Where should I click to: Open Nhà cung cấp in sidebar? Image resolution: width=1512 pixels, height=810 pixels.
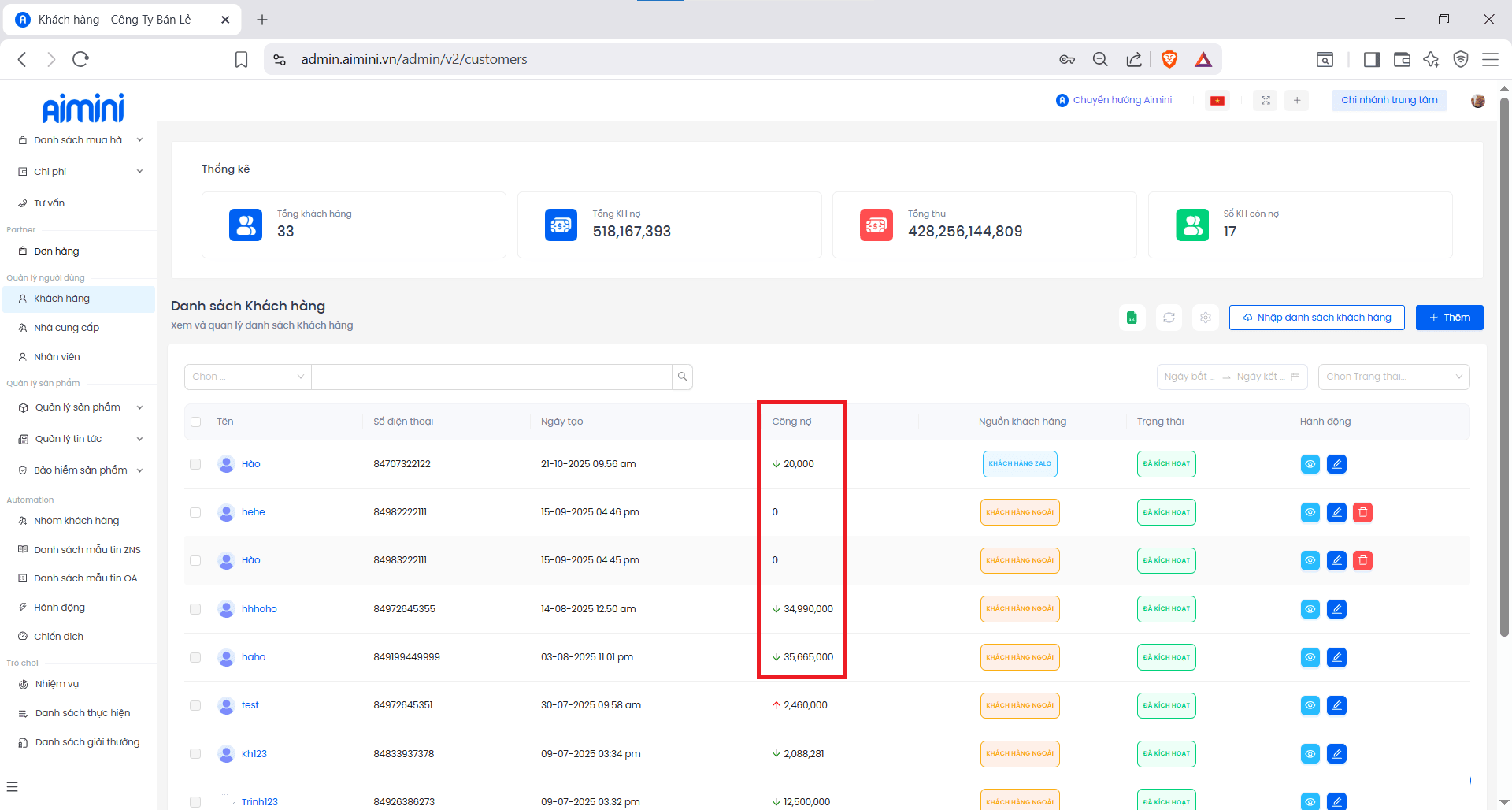tap(67, 328)
